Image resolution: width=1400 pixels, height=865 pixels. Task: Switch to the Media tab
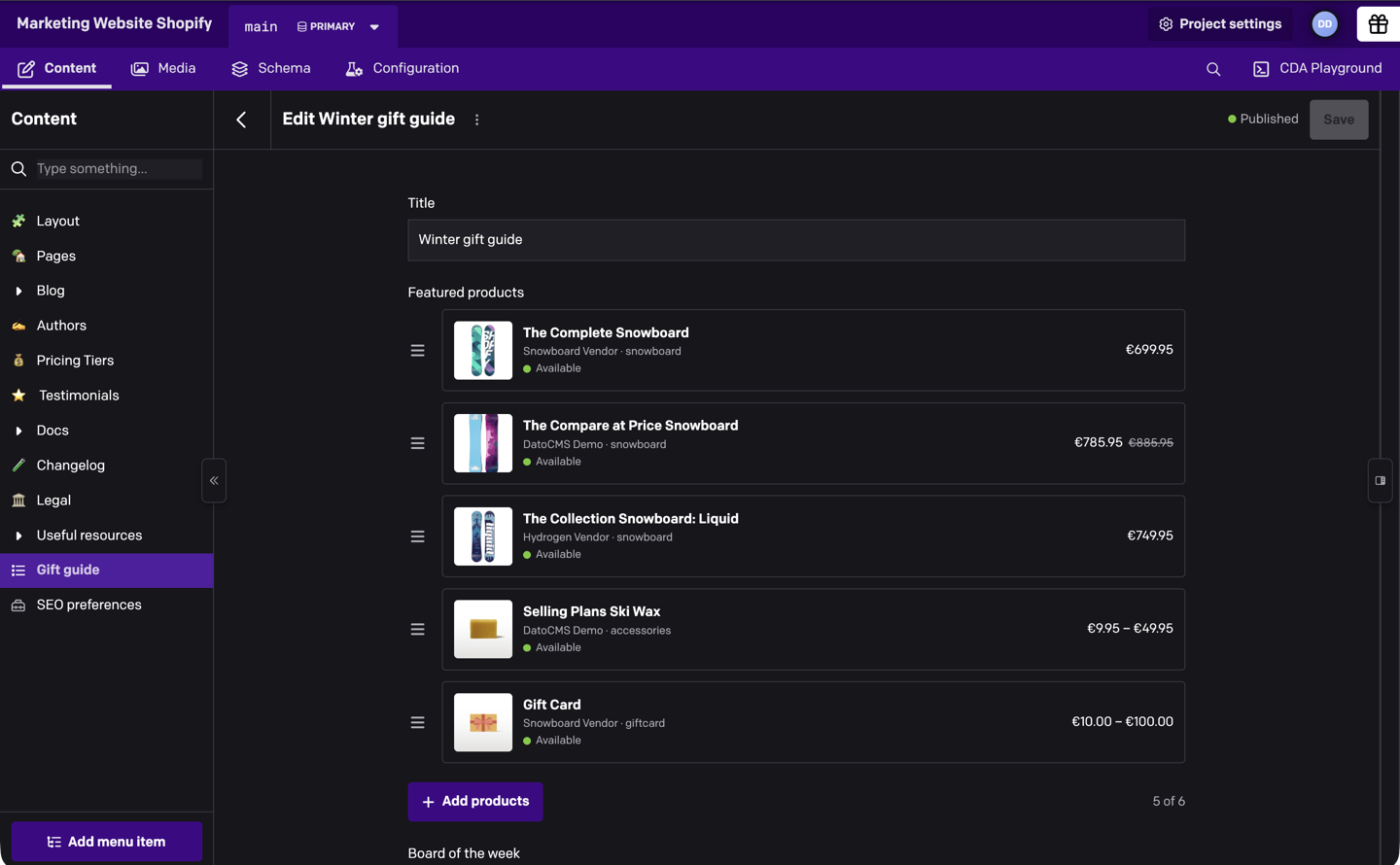pos(163,69)
